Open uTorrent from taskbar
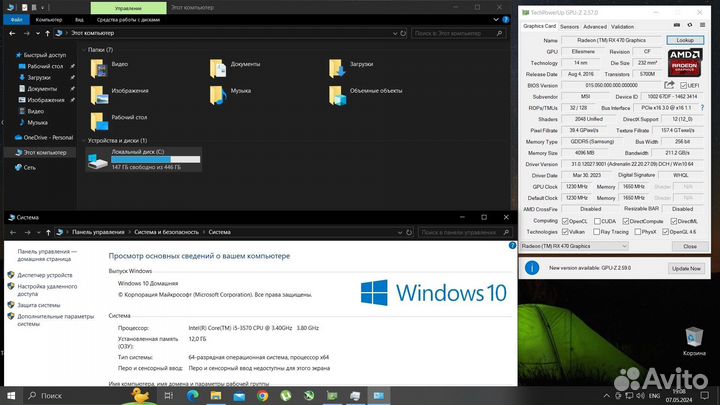The height and width of the screenshot is (405, 720). click(x=286, y=395)
